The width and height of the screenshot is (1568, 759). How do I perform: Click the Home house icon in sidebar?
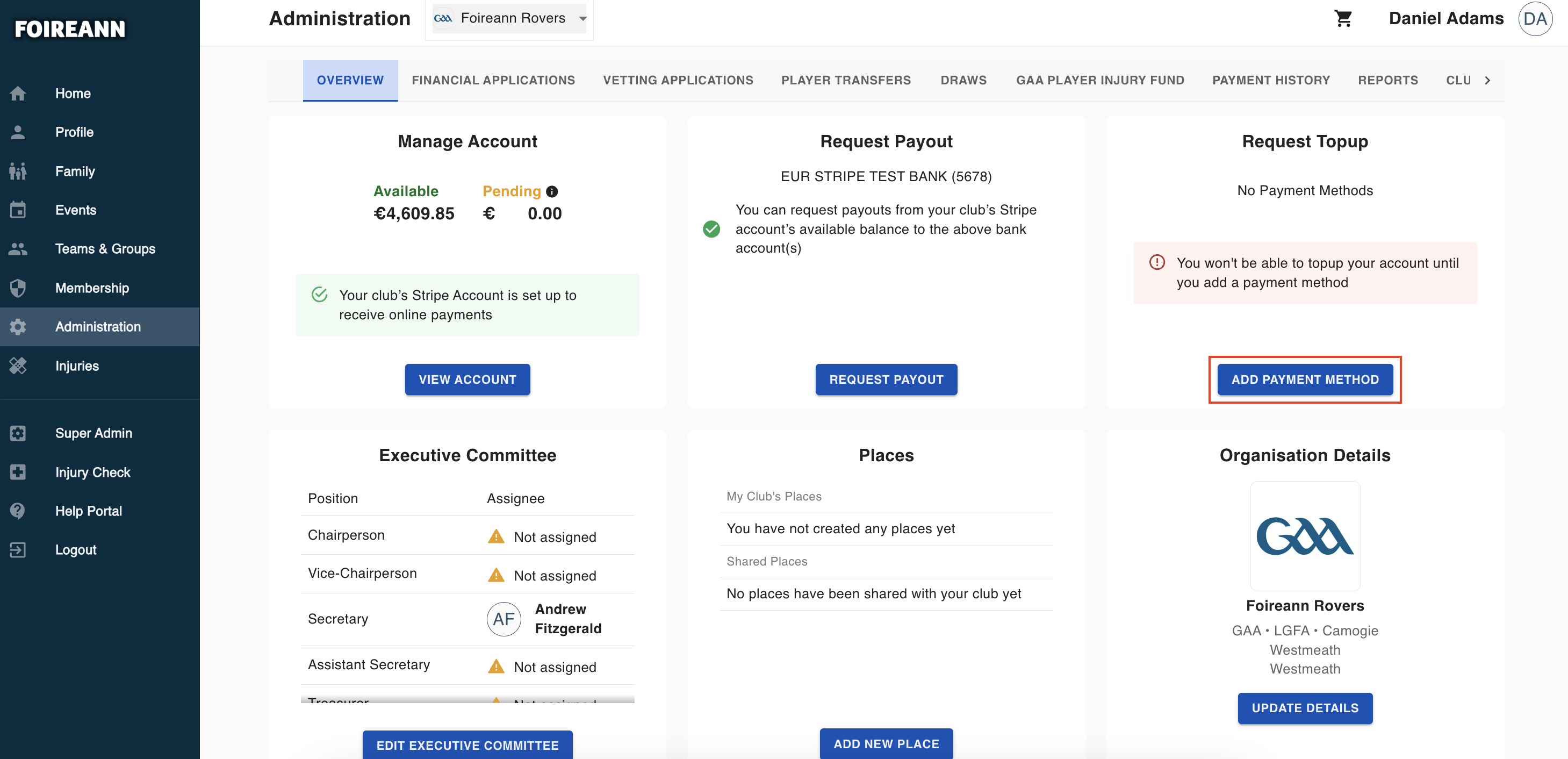click(x=18, y=93)
